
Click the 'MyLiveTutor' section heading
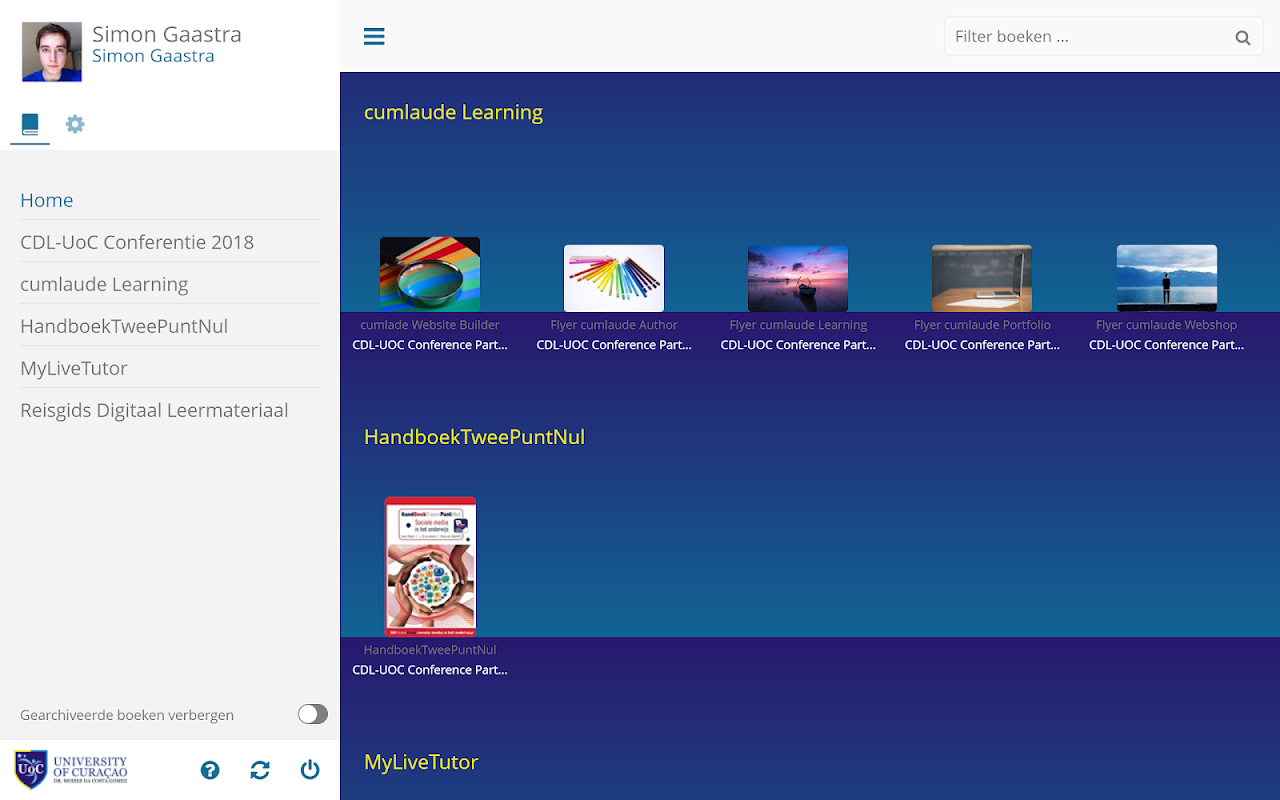[421, 762]
